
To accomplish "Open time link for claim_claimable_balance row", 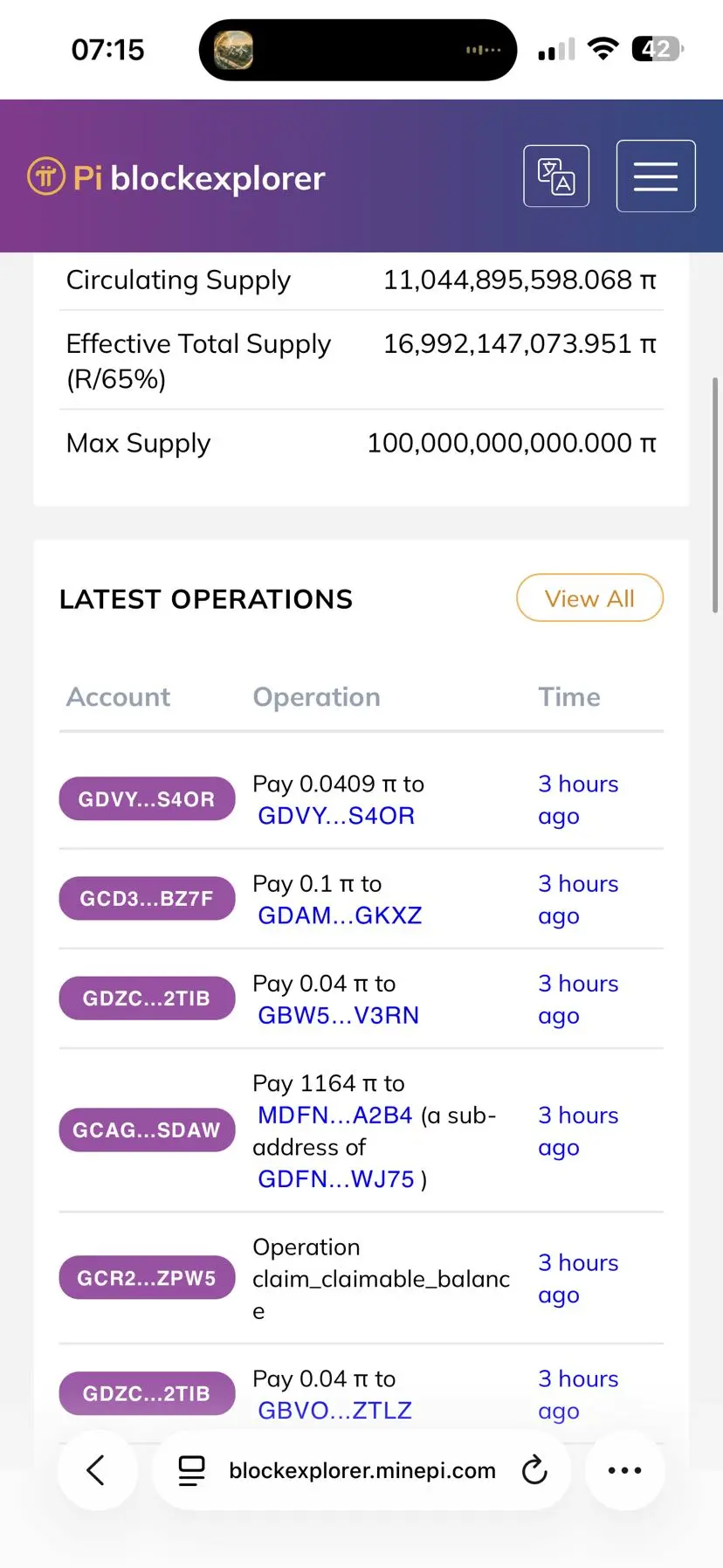I will [x=578, y=1278].
